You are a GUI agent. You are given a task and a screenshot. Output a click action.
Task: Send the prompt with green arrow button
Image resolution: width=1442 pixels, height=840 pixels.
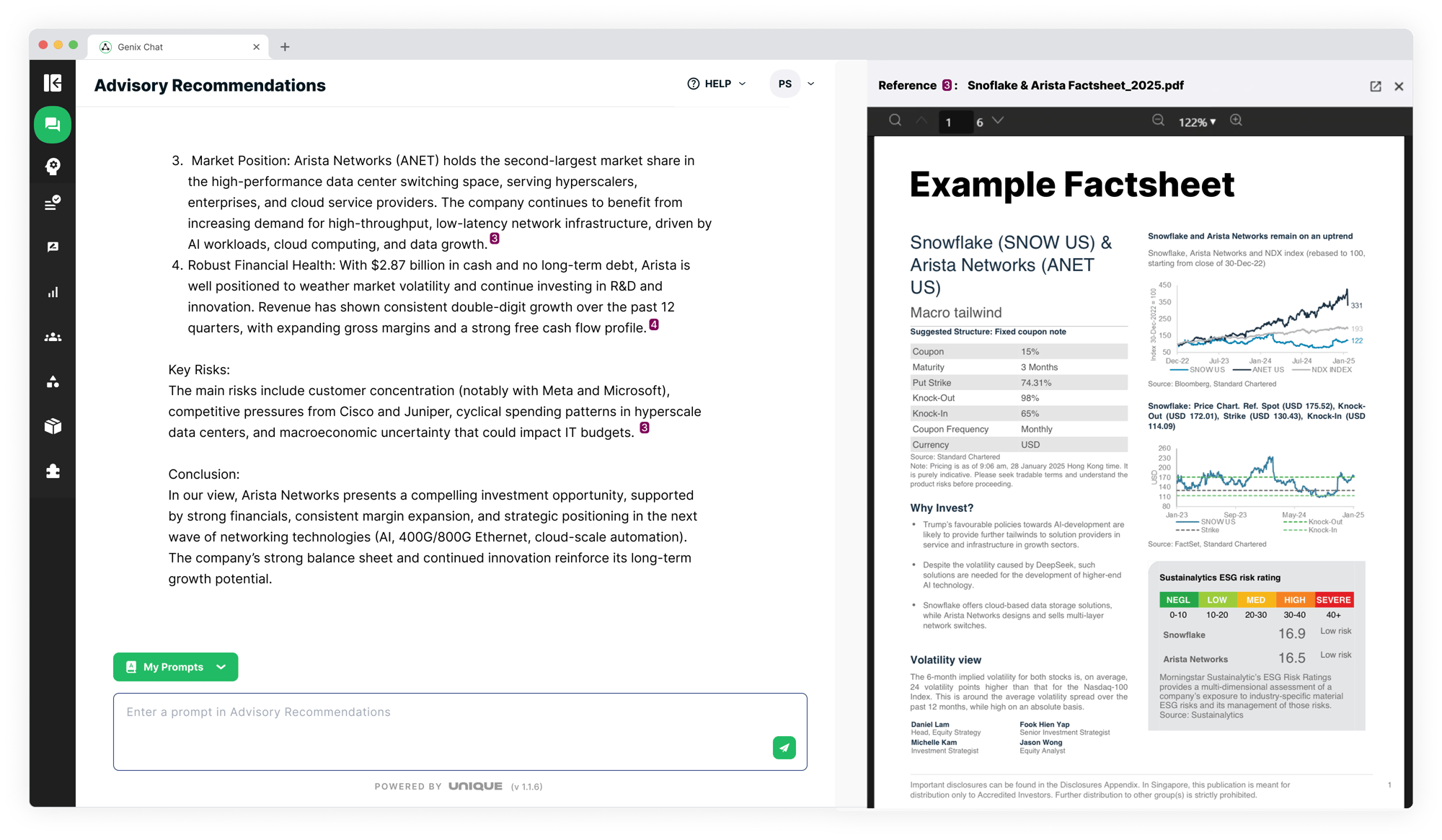(x=784, y=748)
